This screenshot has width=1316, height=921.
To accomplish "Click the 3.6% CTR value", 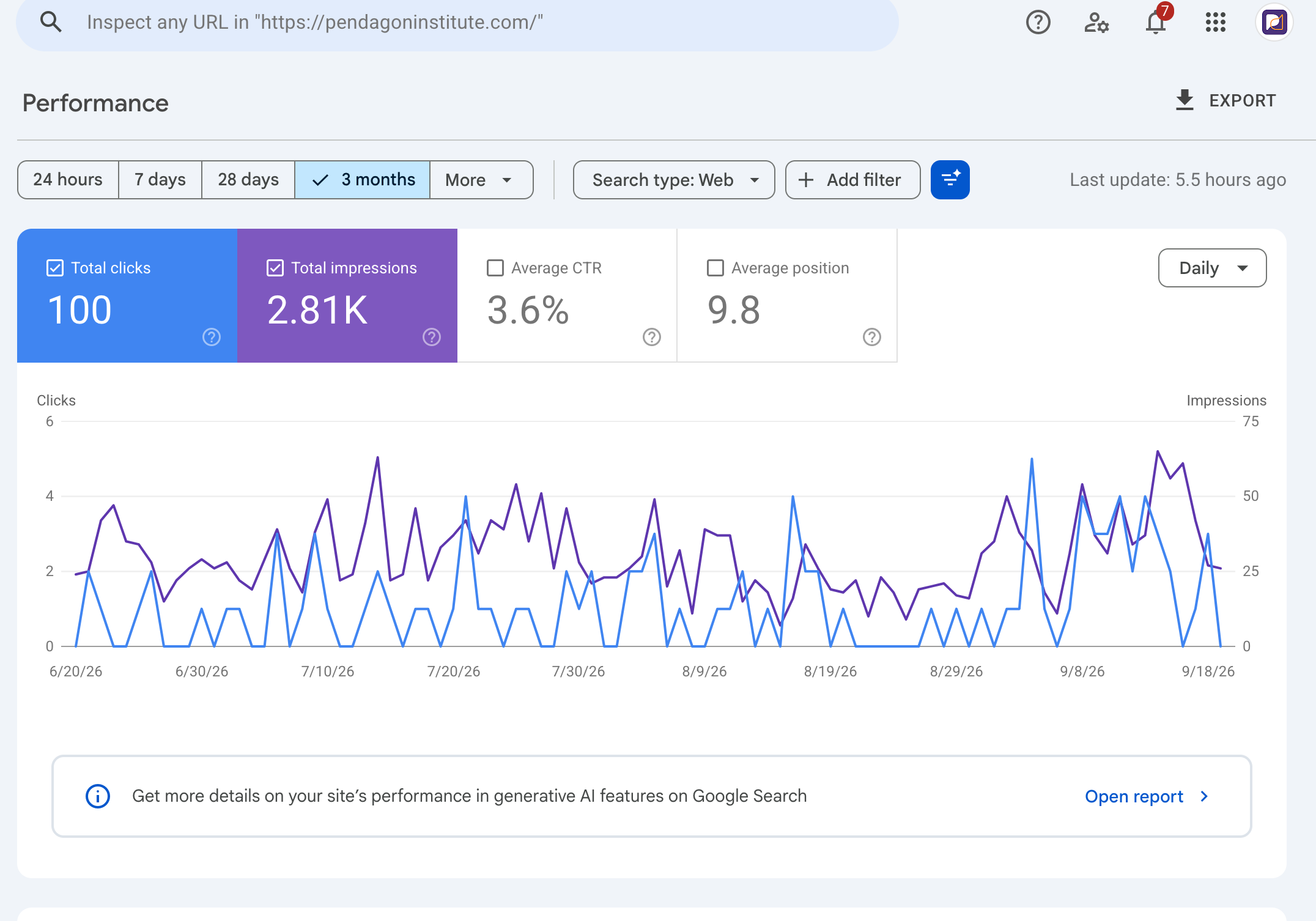I will (x=528, y=309).
